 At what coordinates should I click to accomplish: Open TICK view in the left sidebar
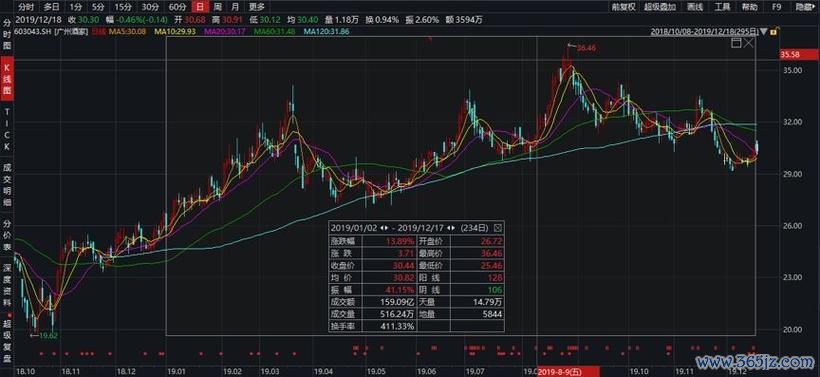click(x=7, y=130)
